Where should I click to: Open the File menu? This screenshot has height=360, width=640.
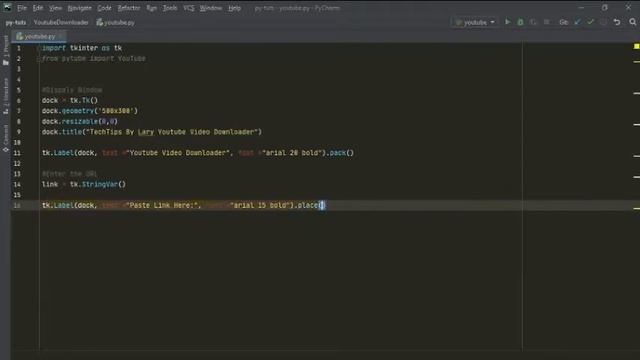[x=22, y=8]
